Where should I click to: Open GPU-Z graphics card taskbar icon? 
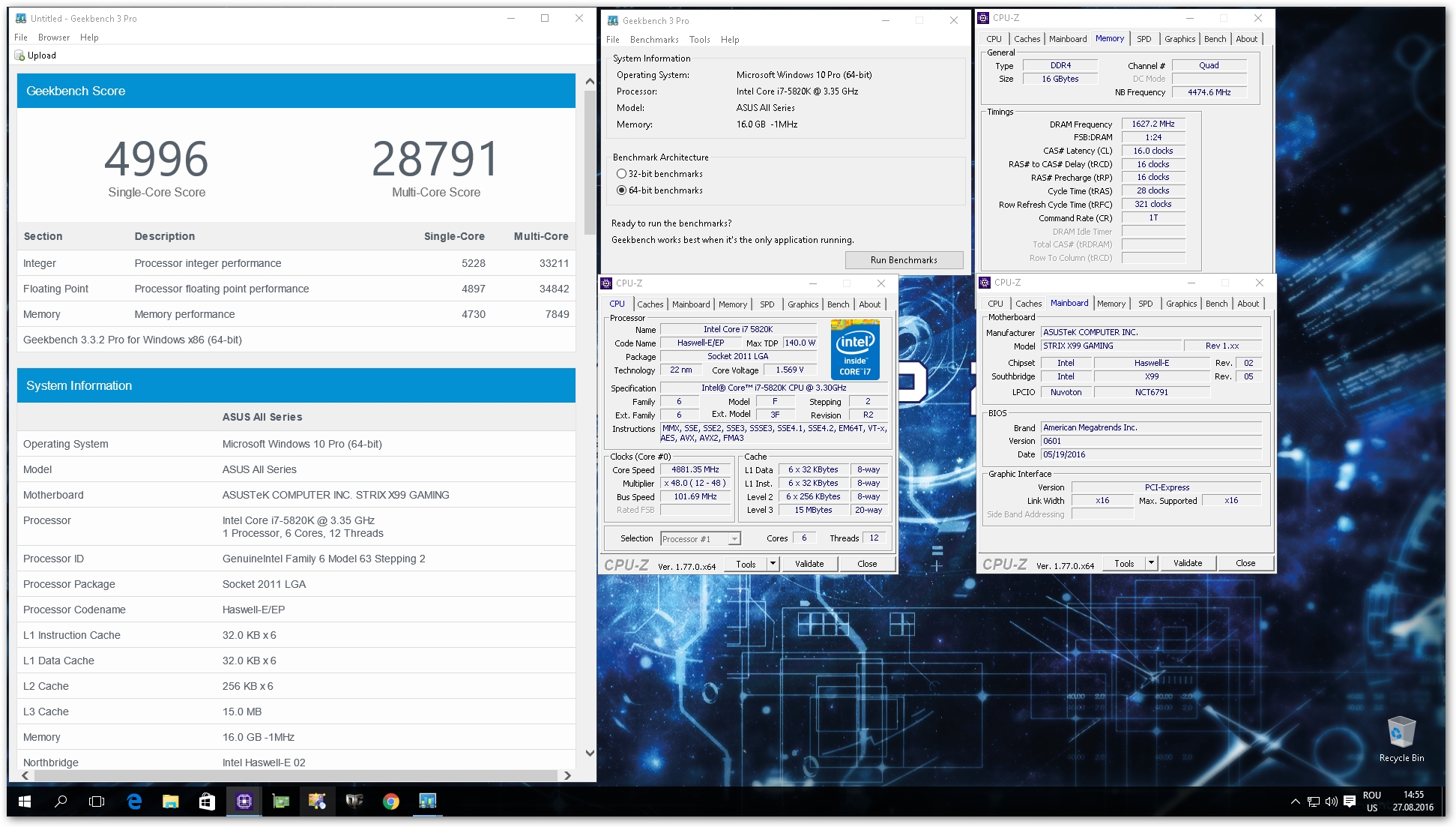[x=281, y=802]
